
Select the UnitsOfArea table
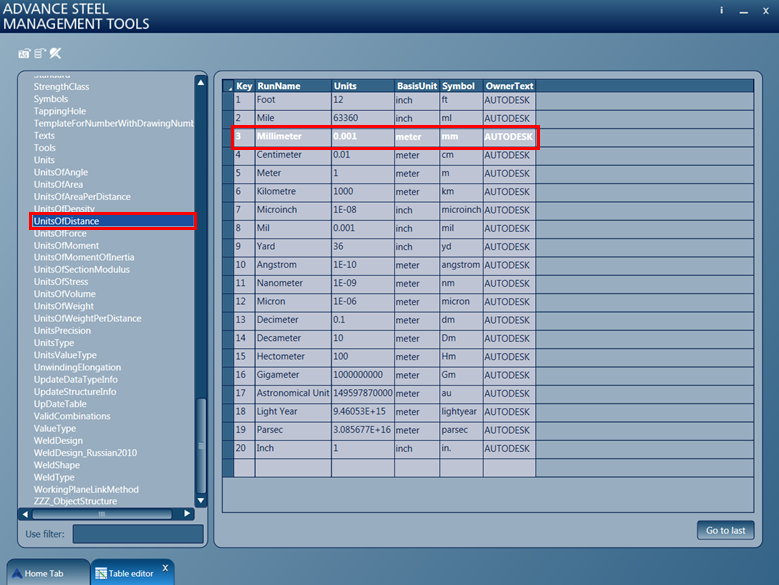[58, 184]
